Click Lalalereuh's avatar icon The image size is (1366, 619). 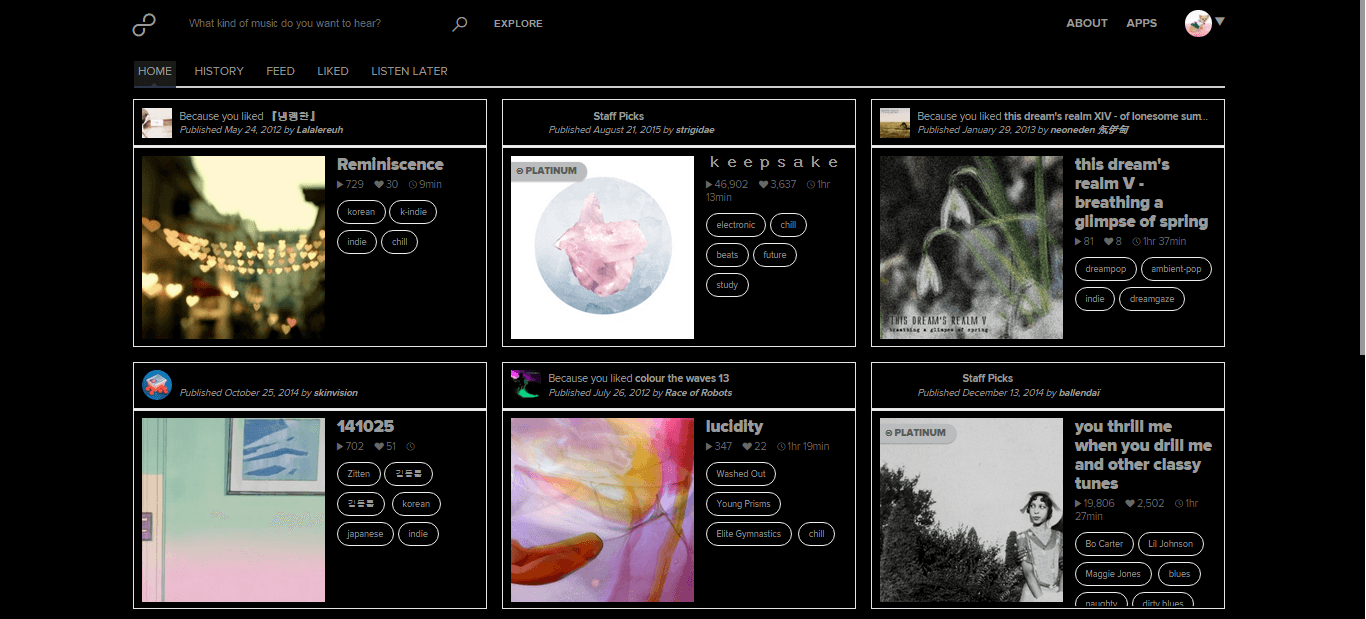[157, 122]
